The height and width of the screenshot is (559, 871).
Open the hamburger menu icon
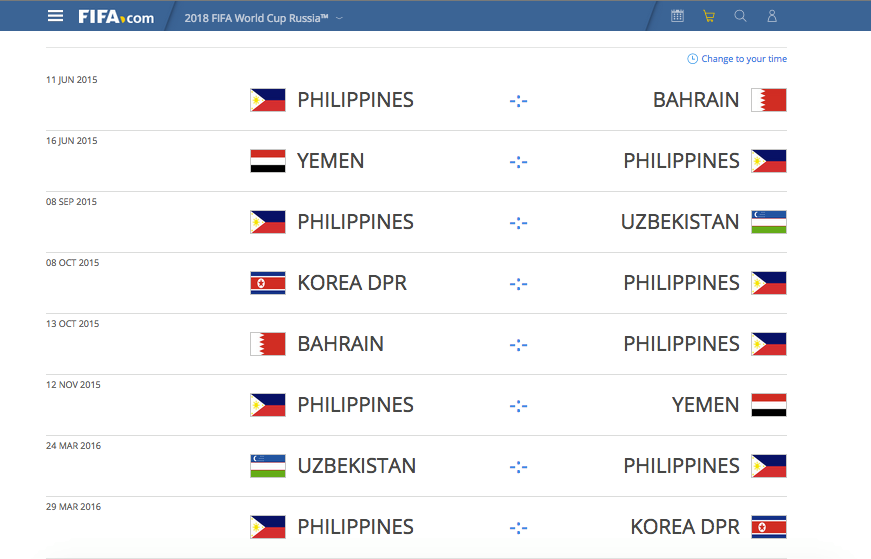pos(55,16)
